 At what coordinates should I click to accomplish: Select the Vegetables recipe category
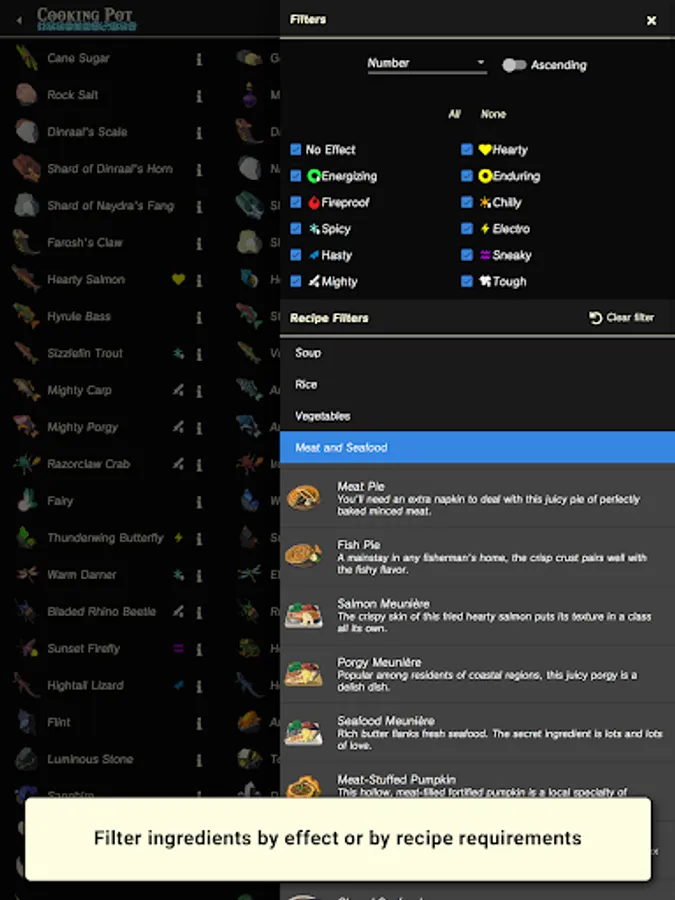(x=478, y=416)
